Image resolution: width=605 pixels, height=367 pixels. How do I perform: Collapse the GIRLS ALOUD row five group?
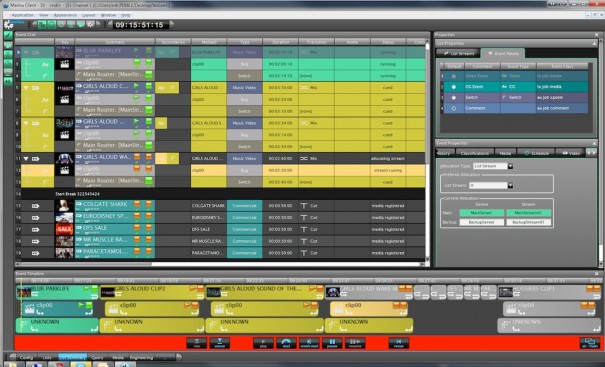click(x=26, y=88)
